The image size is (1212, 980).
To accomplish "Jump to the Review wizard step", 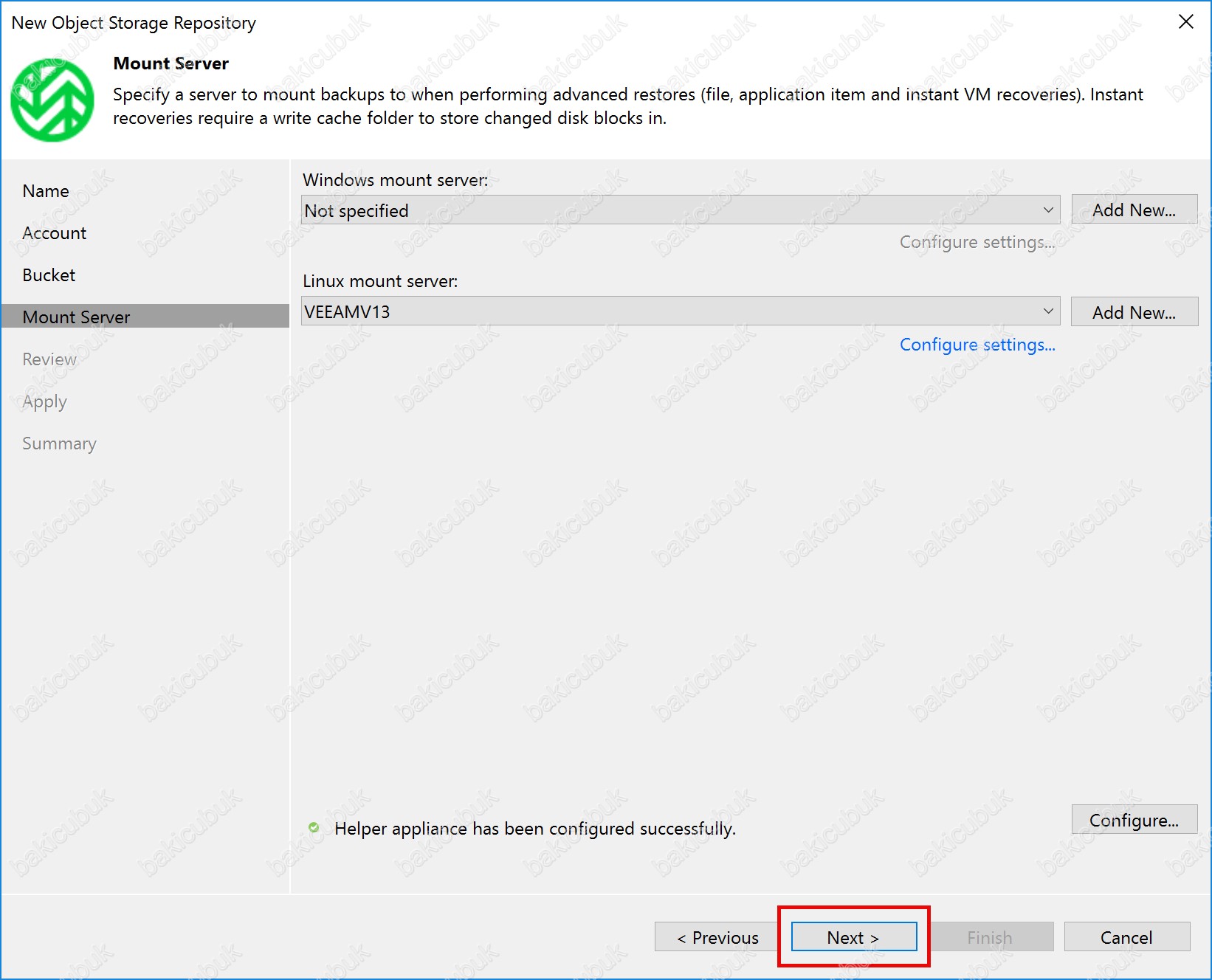I will click(x=49, y=359).
